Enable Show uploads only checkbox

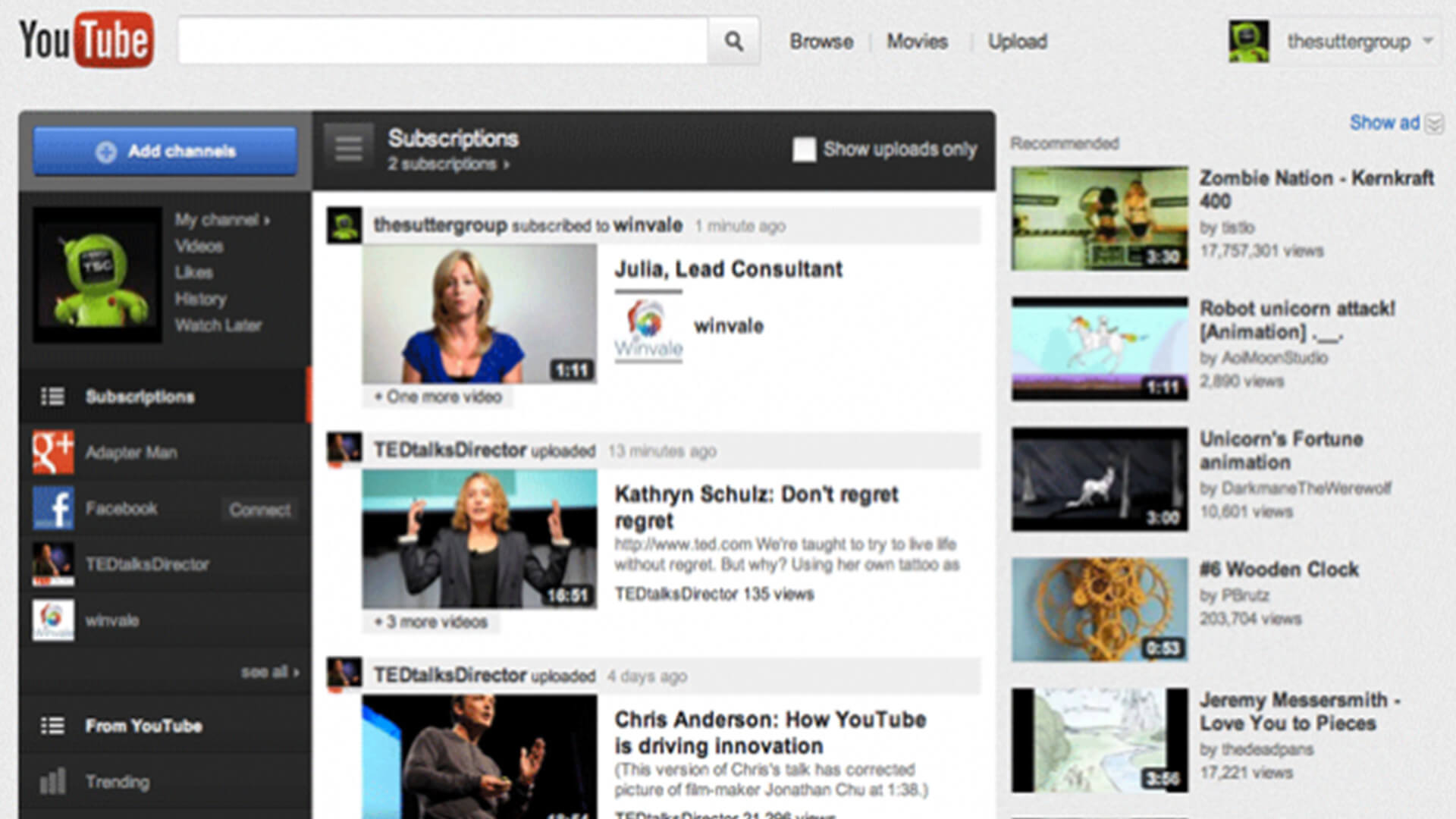(804, 149)
